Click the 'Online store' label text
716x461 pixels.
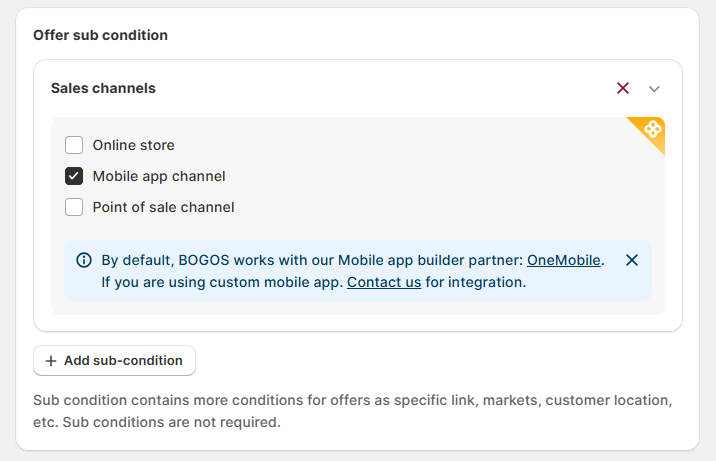[133, 145]
